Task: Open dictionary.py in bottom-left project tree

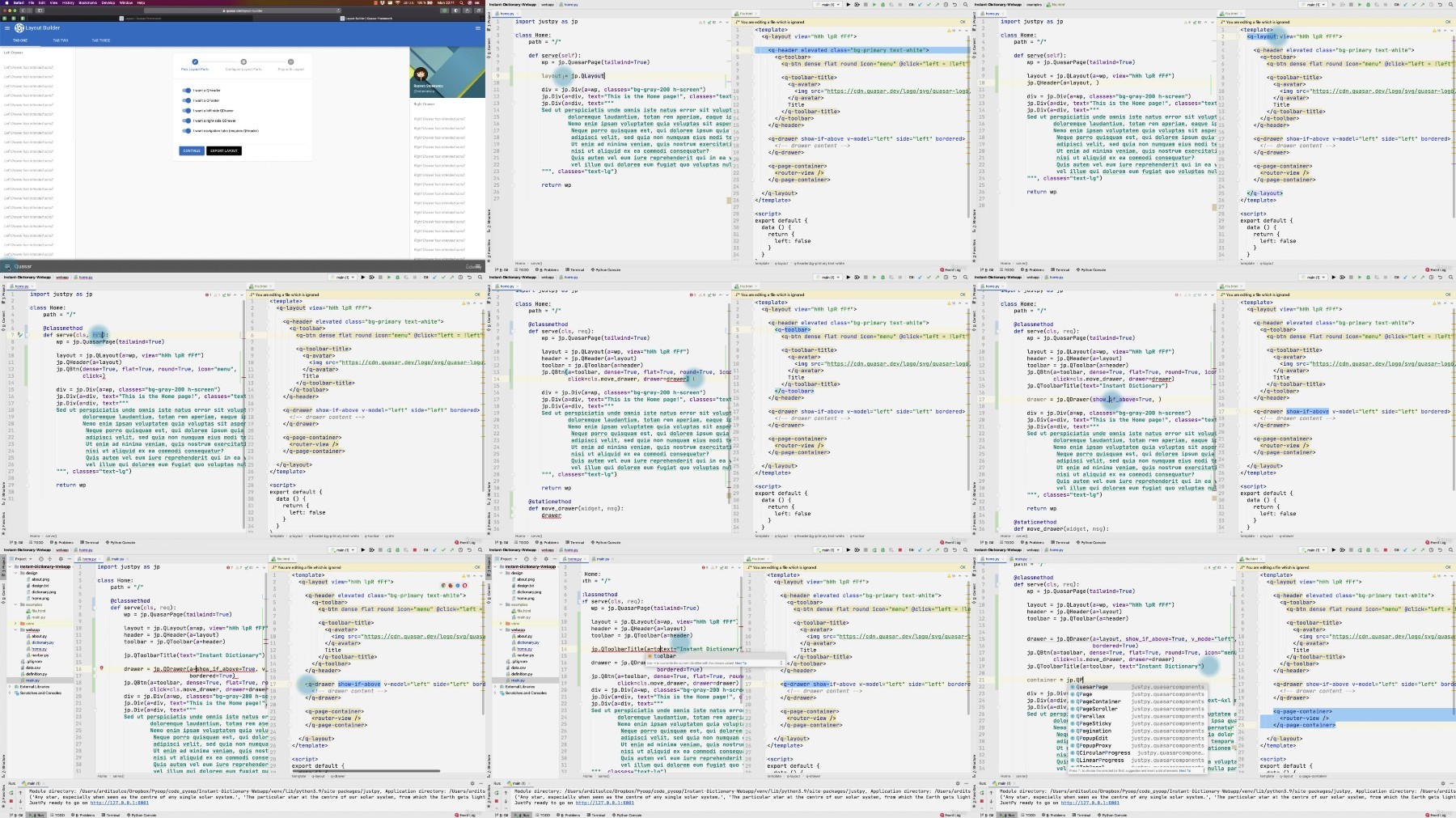Action: tap(42, 642)
